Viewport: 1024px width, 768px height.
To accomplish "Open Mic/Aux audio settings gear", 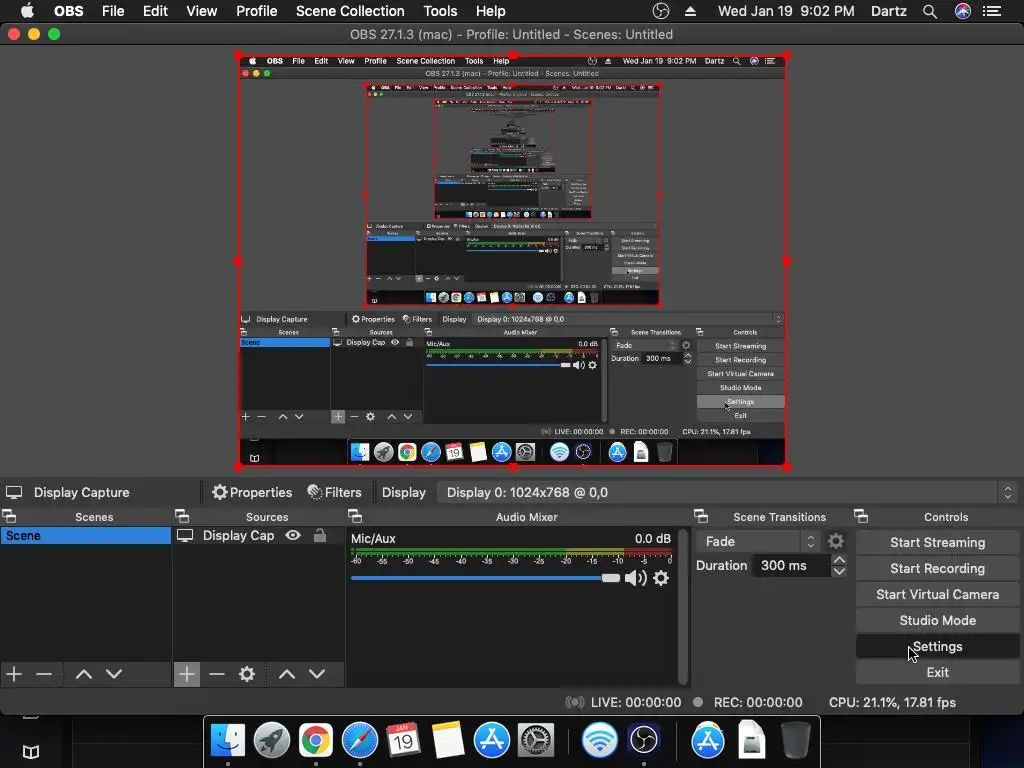I will tap(661, 578).
